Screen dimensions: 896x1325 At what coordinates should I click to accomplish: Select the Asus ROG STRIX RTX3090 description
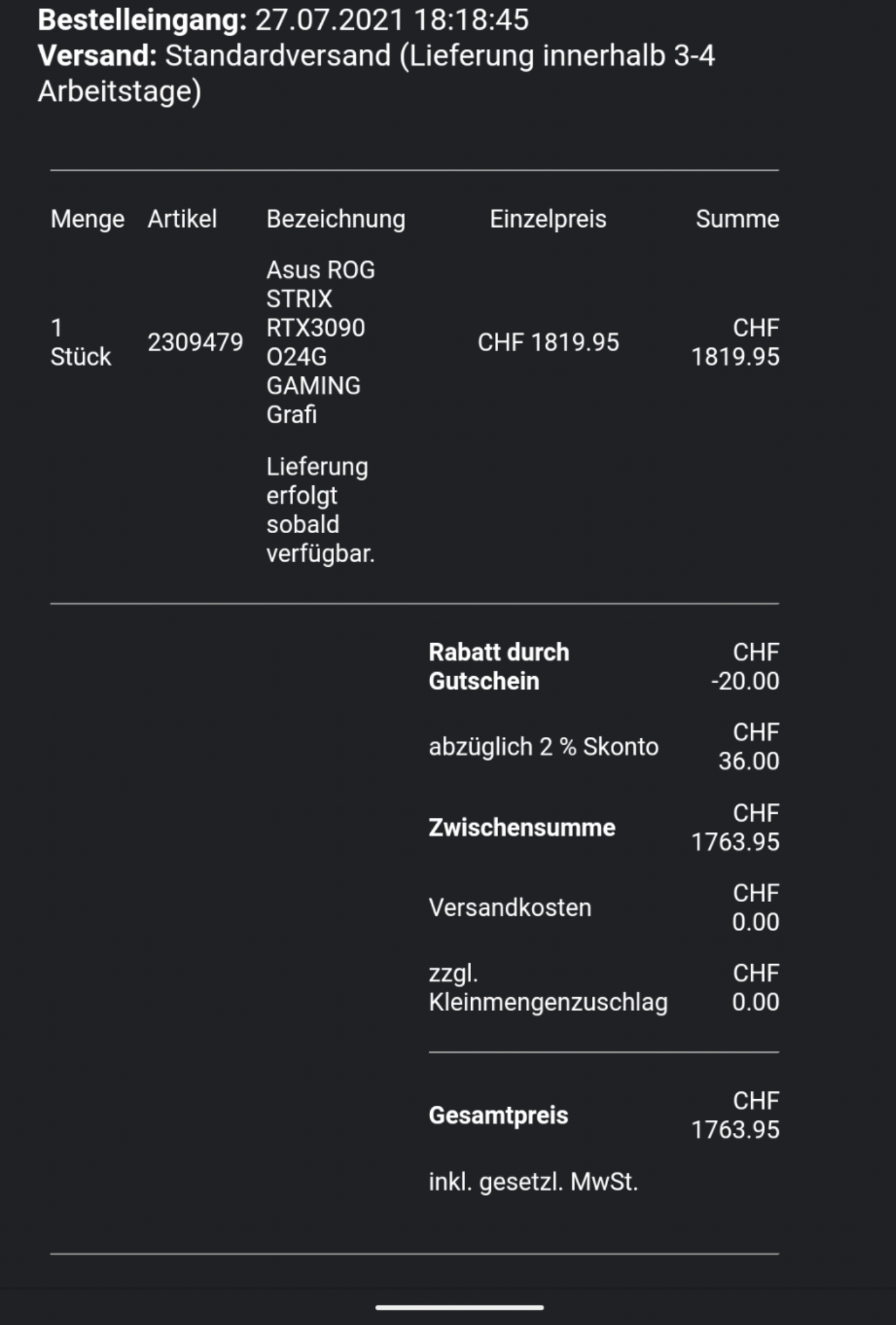pos(321,342)
